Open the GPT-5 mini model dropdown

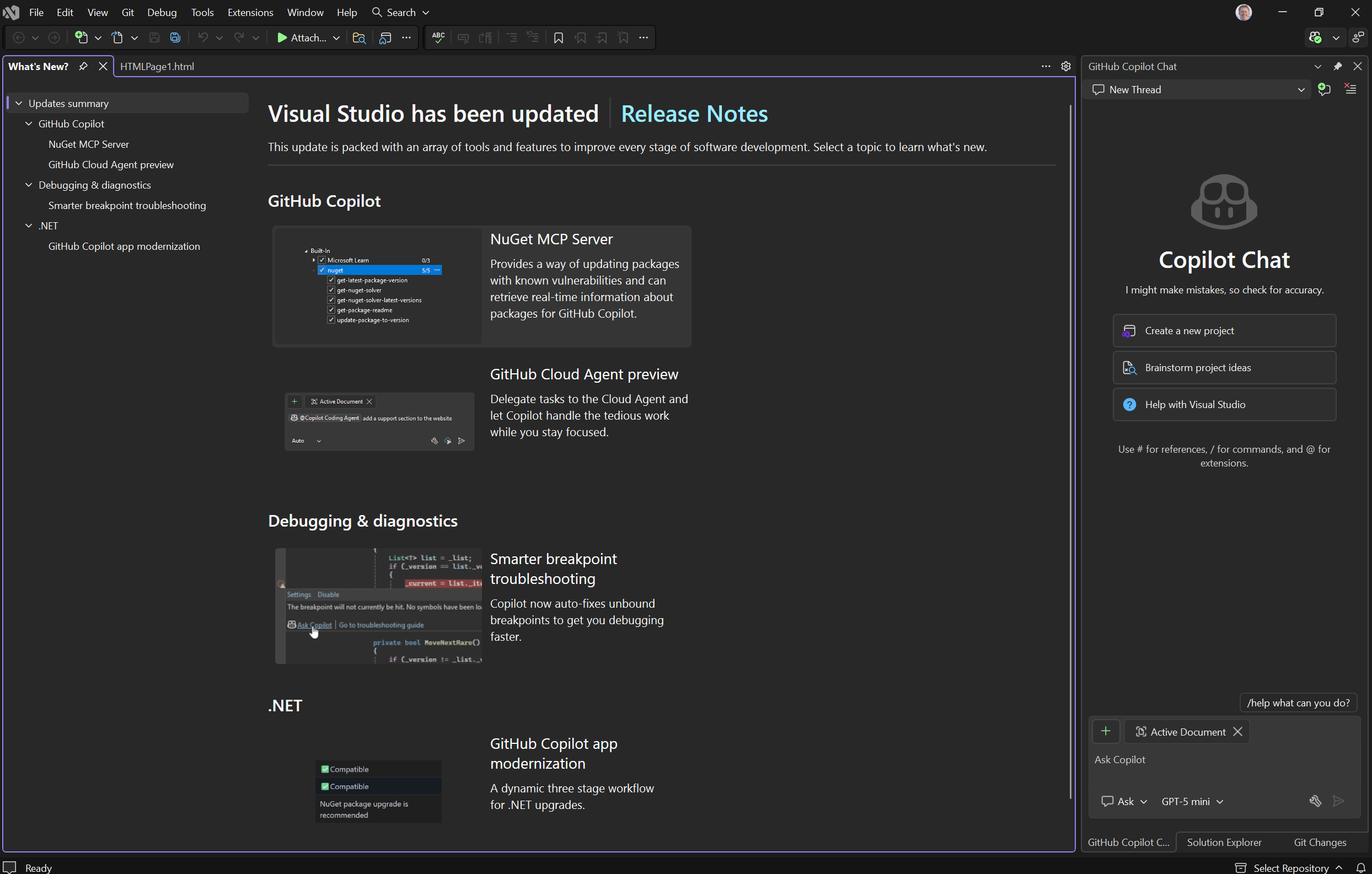pos(1192,801)
